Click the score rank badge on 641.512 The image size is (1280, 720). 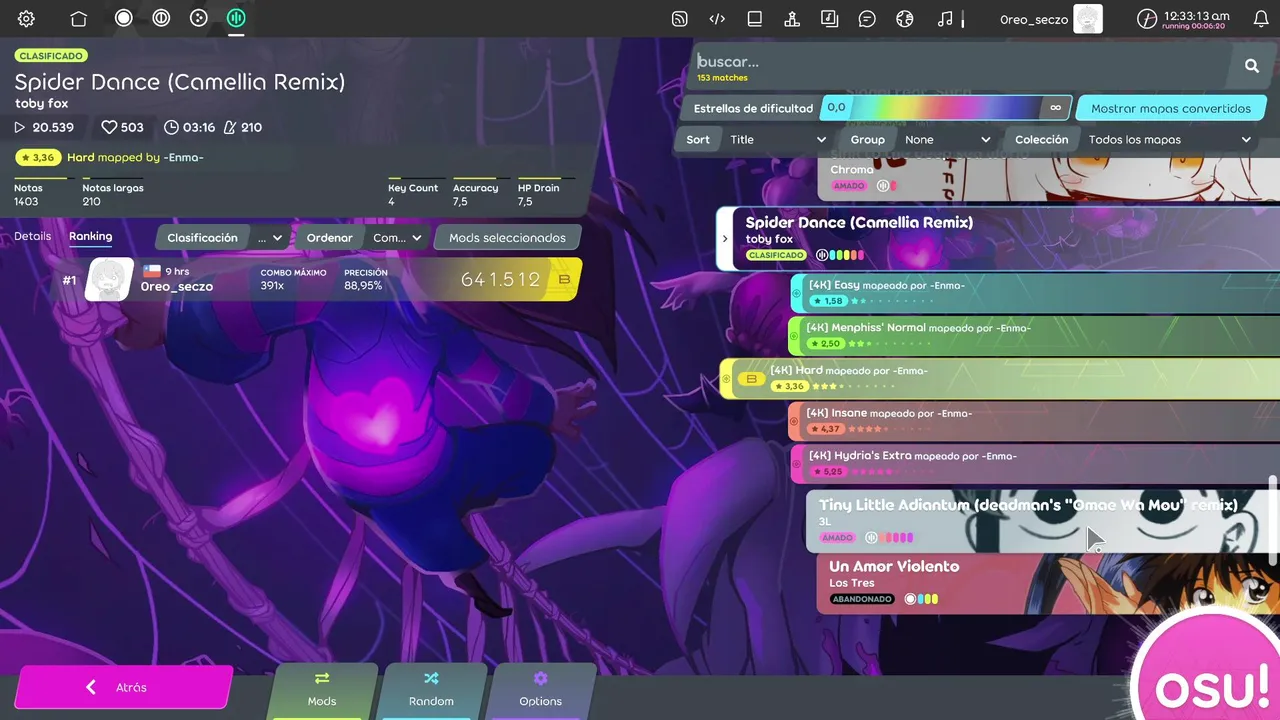pos(564,280)
